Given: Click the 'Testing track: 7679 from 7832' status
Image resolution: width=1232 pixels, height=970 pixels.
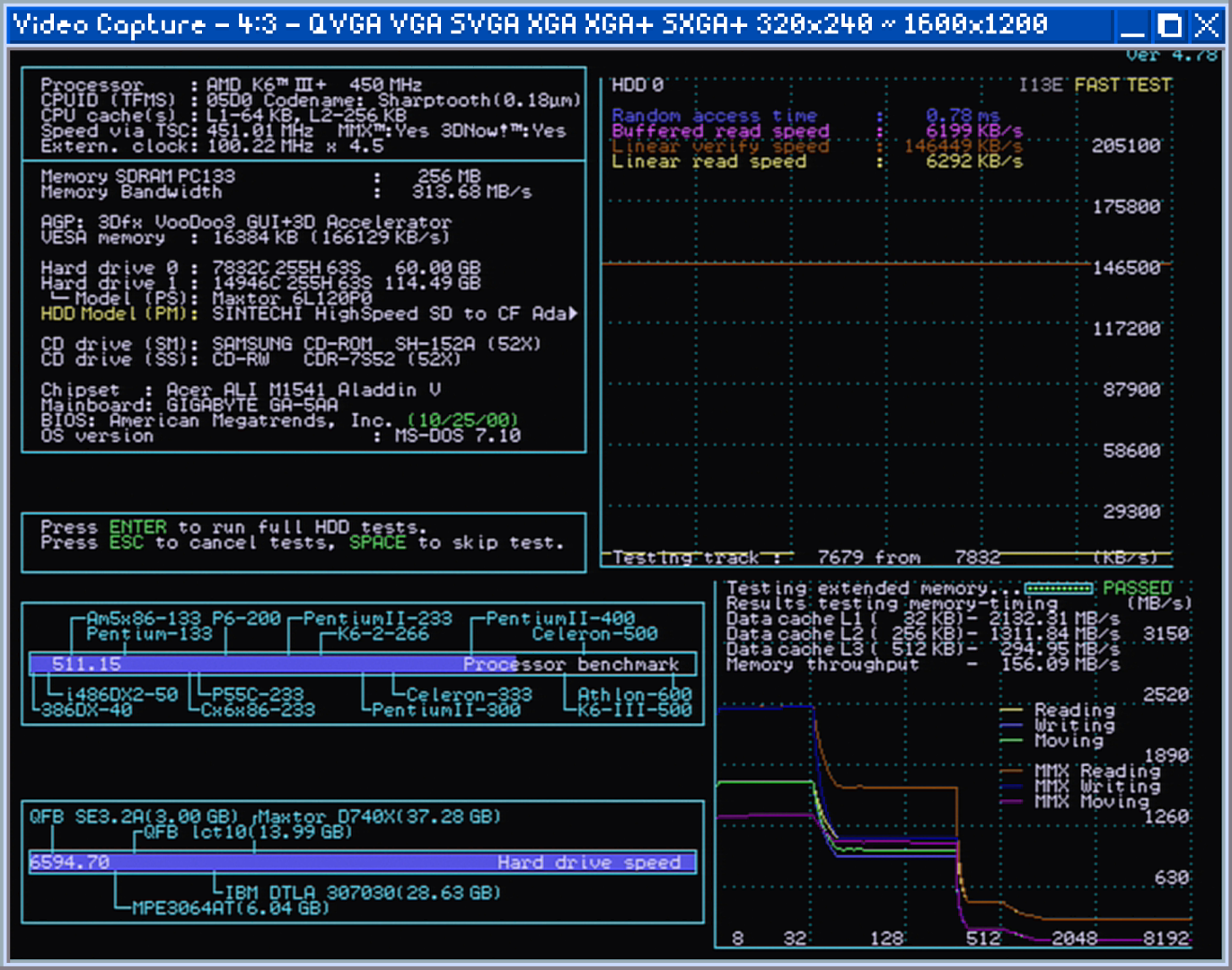Looking at the screenshot, I should pyautogui.click(x=806, y=558).
